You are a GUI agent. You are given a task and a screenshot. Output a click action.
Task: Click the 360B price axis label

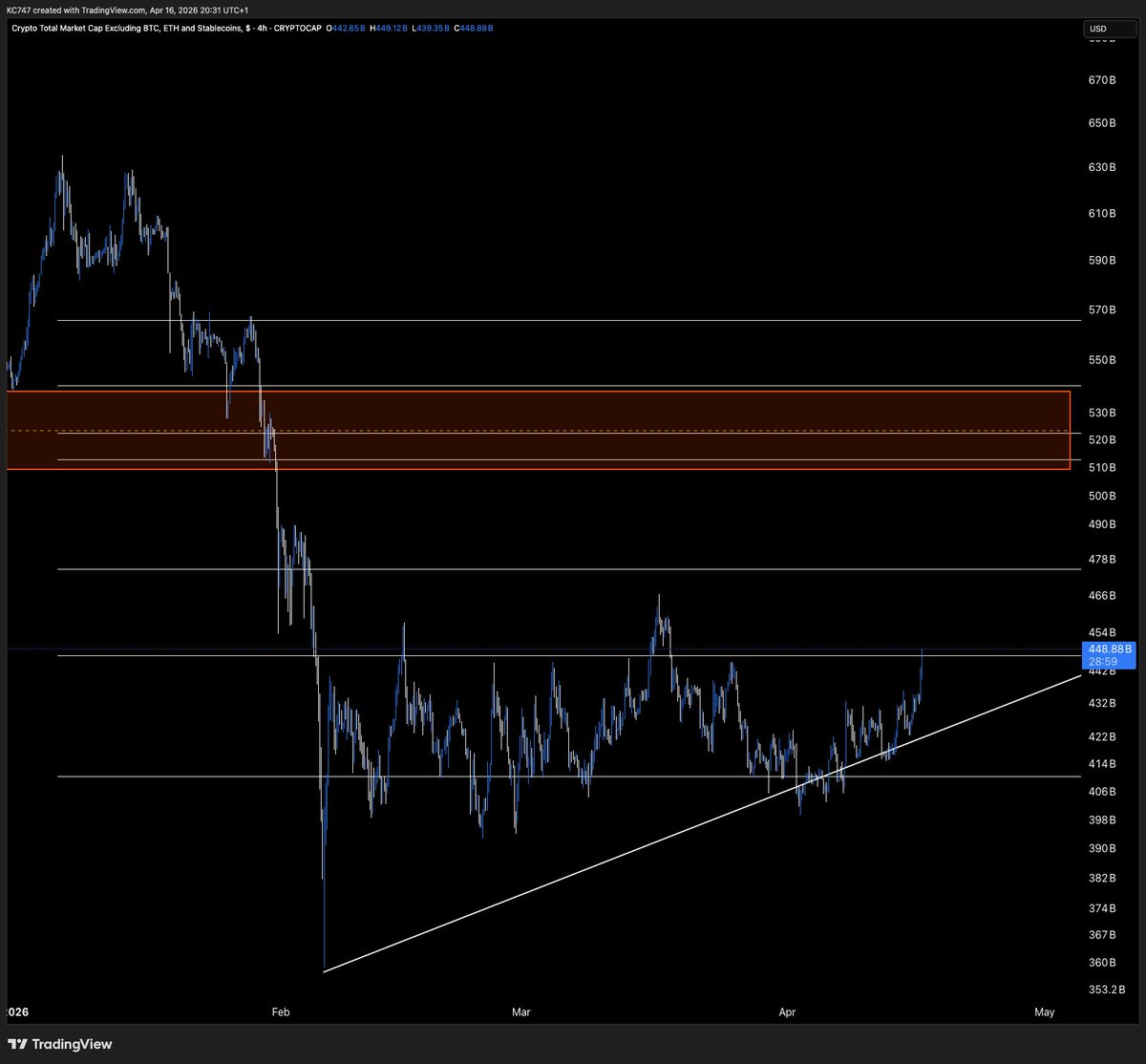point(1101,962)
